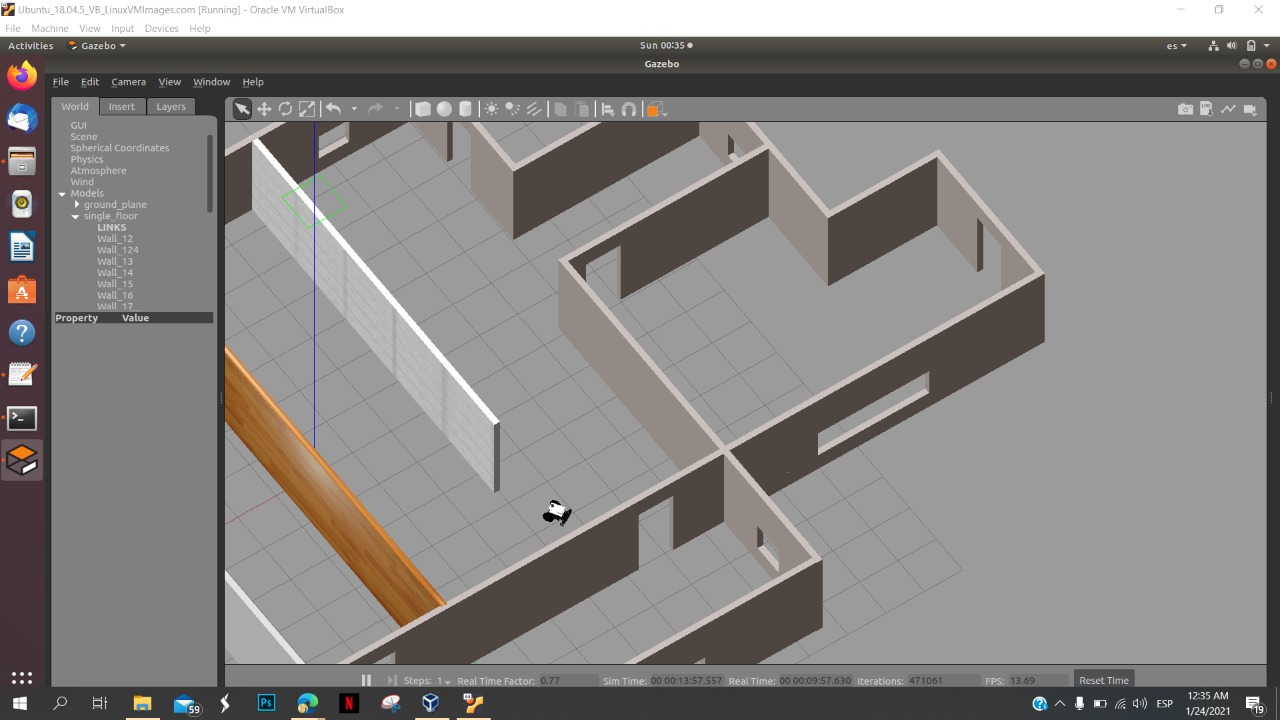The height and width of the screenshot is (720, 1280).
Task: Click the Activities button
Action: 31,45
